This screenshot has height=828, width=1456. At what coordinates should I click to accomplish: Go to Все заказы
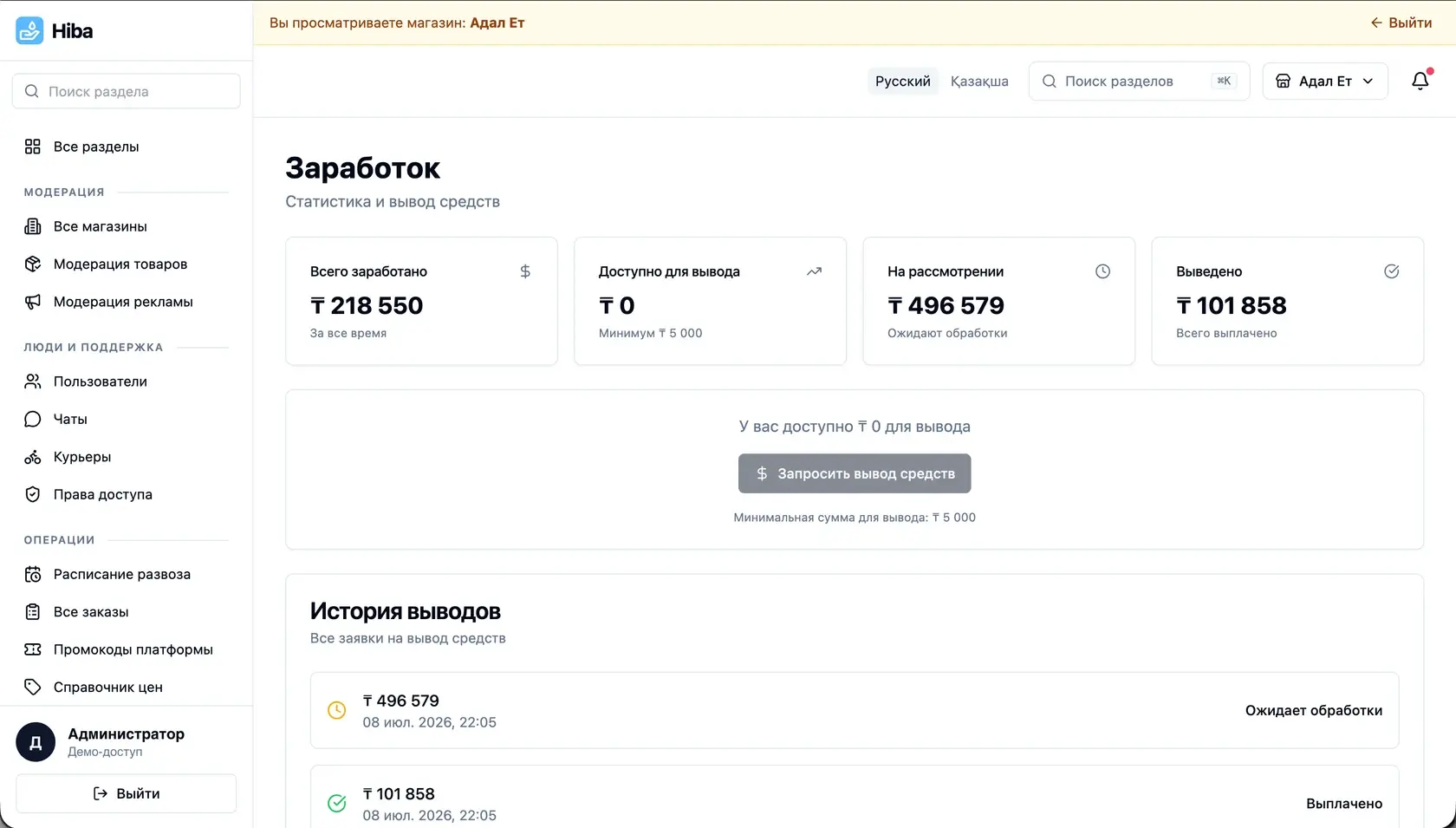pyautogui.click(x=126, y=611)
